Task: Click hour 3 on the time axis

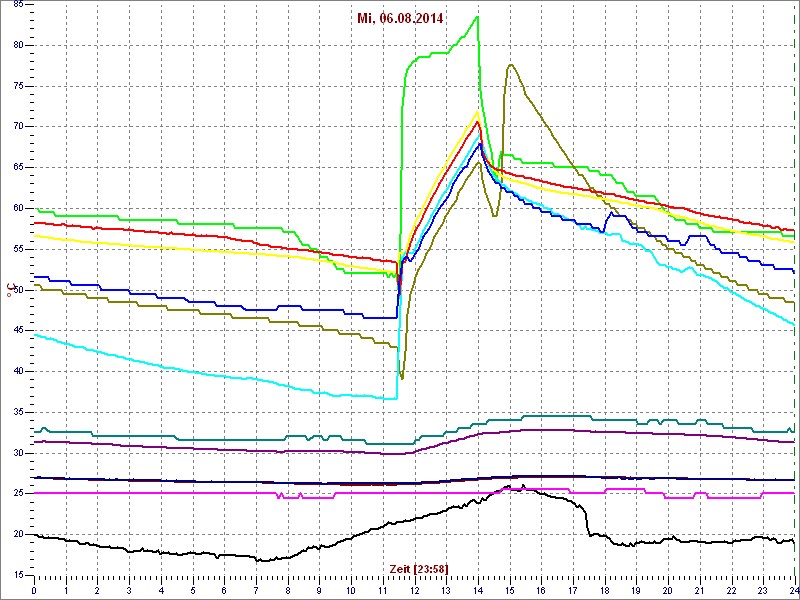Action: [x=129, y=590]
